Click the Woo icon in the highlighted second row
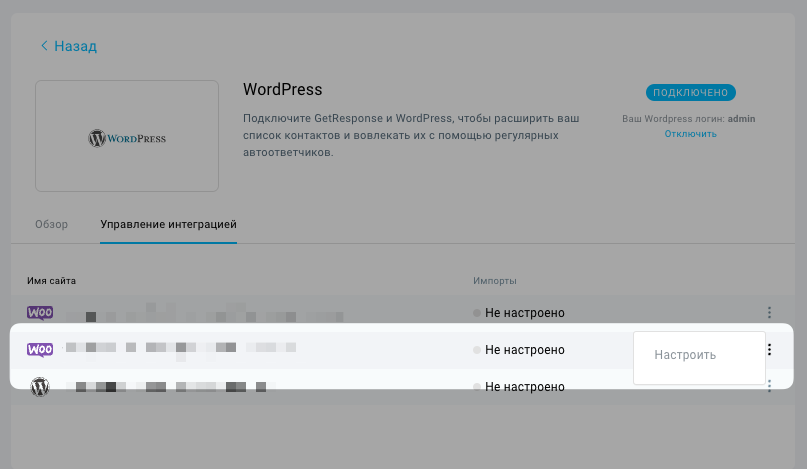The width and height of the screenshot is (807, 469). 40,350
